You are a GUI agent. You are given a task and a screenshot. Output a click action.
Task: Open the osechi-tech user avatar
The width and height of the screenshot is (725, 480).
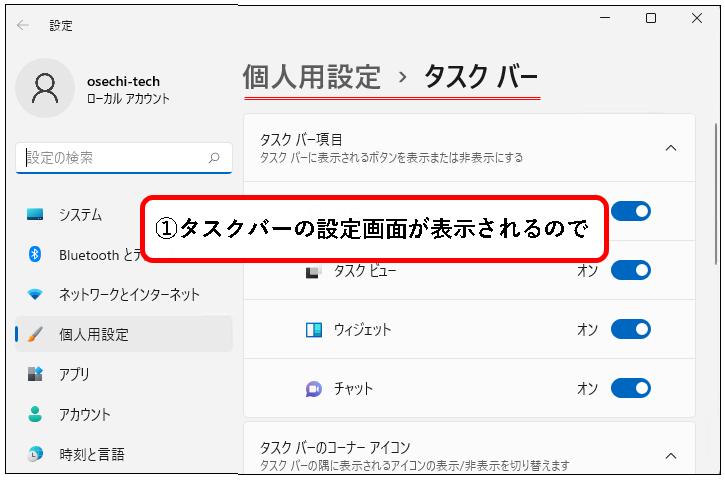point(45,88)
